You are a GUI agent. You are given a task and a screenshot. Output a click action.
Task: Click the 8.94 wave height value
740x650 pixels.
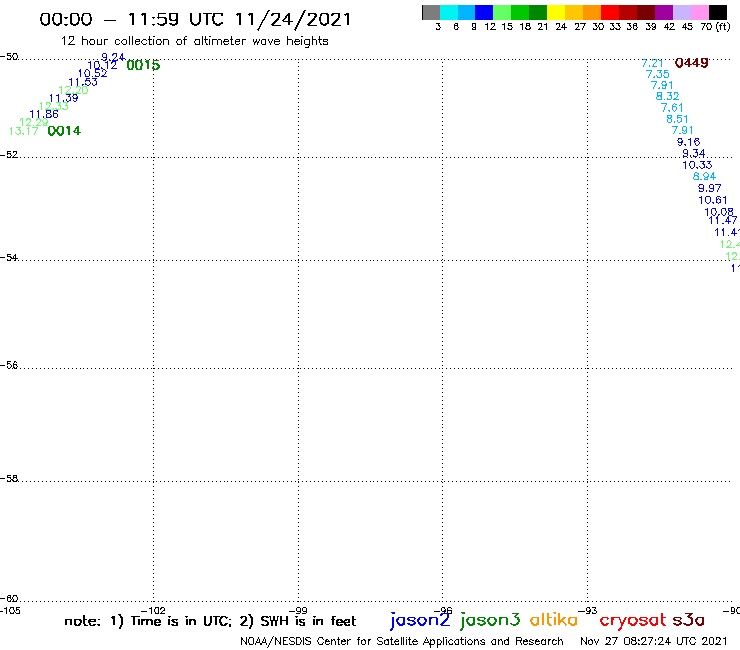[x=704, y=177]
